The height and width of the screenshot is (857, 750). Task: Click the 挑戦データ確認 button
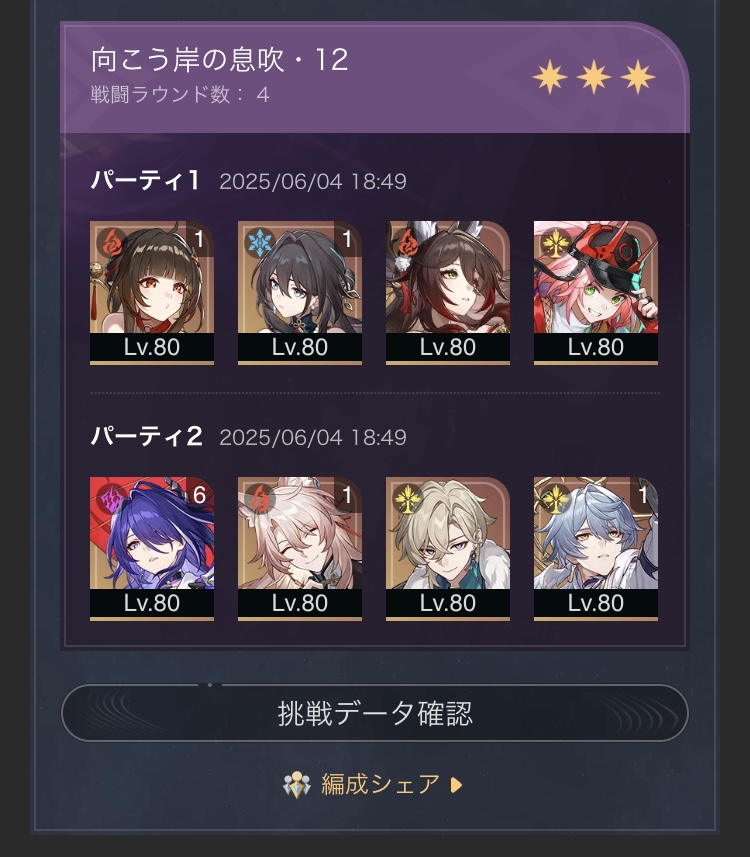click(374, 713)
